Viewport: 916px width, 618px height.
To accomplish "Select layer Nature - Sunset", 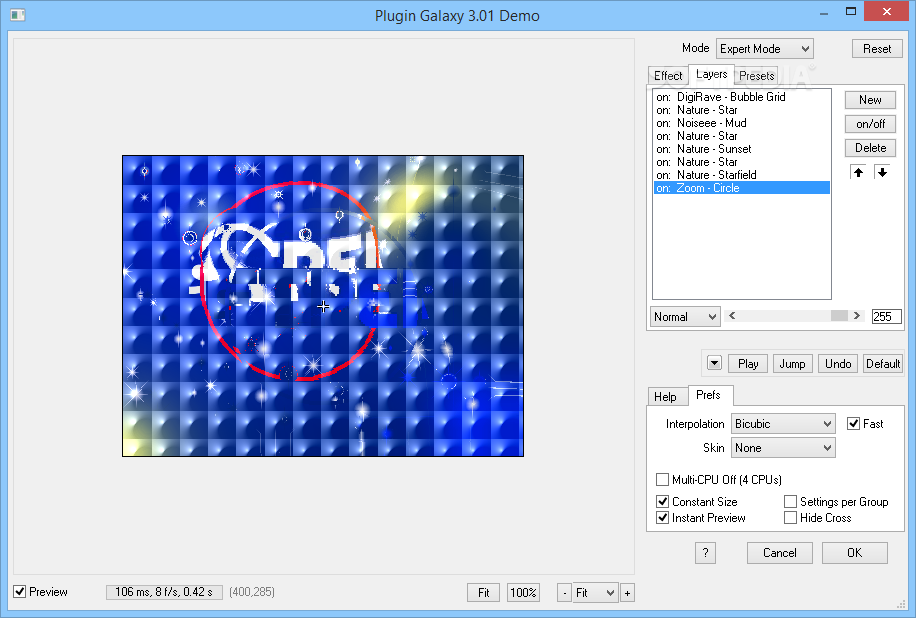I will tap(741, 149).
